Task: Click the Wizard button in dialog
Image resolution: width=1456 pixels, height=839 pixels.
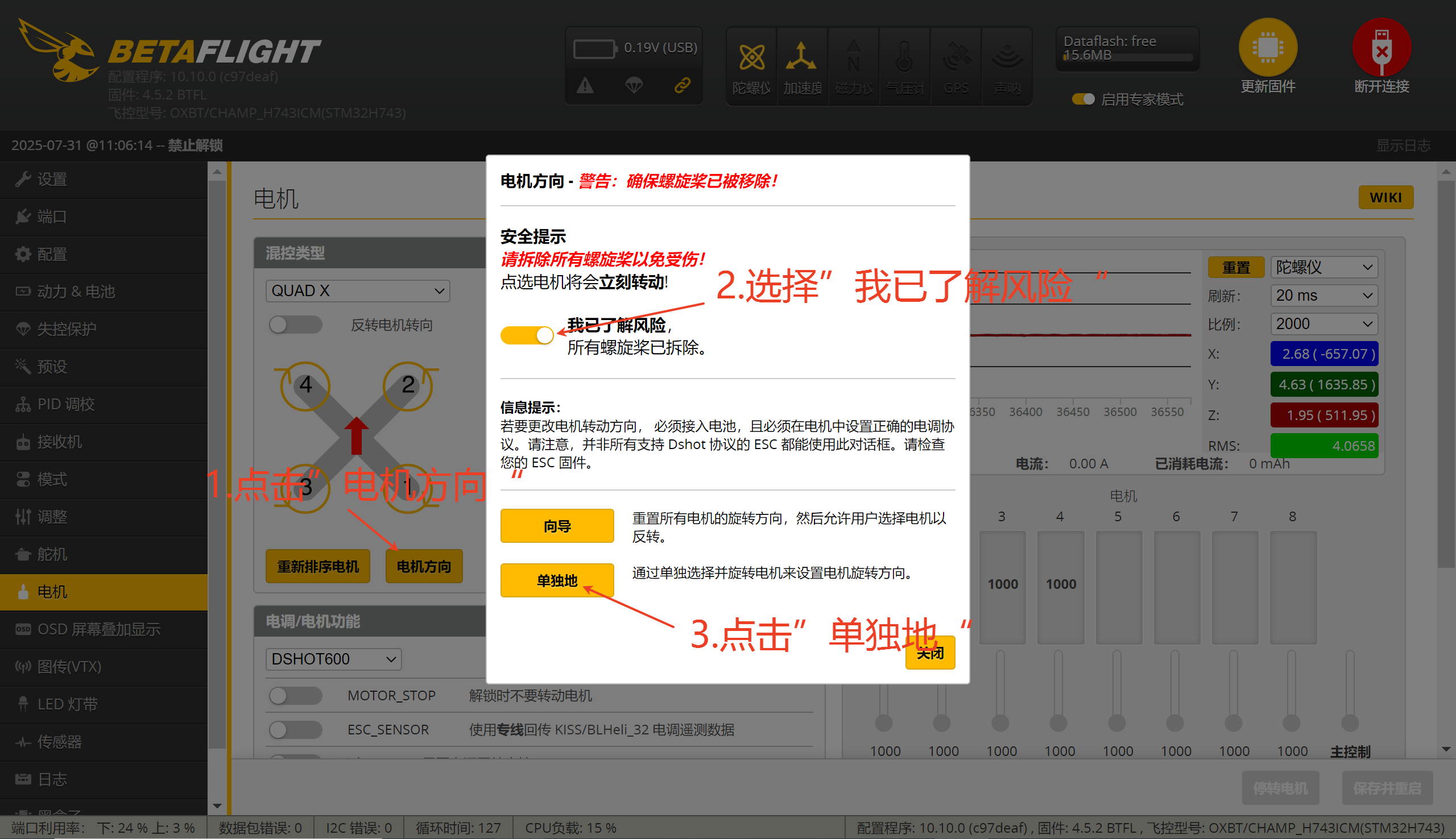Action: (557, 526)
